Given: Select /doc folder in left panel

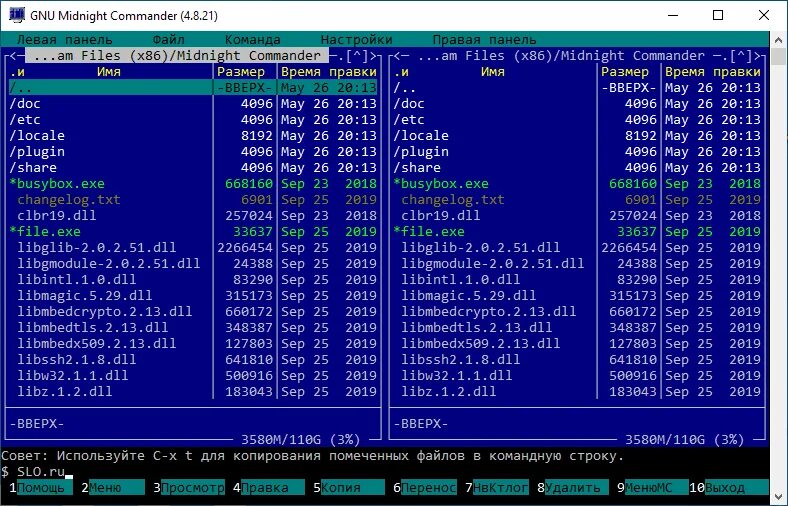Looking at the screenshot, I should click(193, 104).
